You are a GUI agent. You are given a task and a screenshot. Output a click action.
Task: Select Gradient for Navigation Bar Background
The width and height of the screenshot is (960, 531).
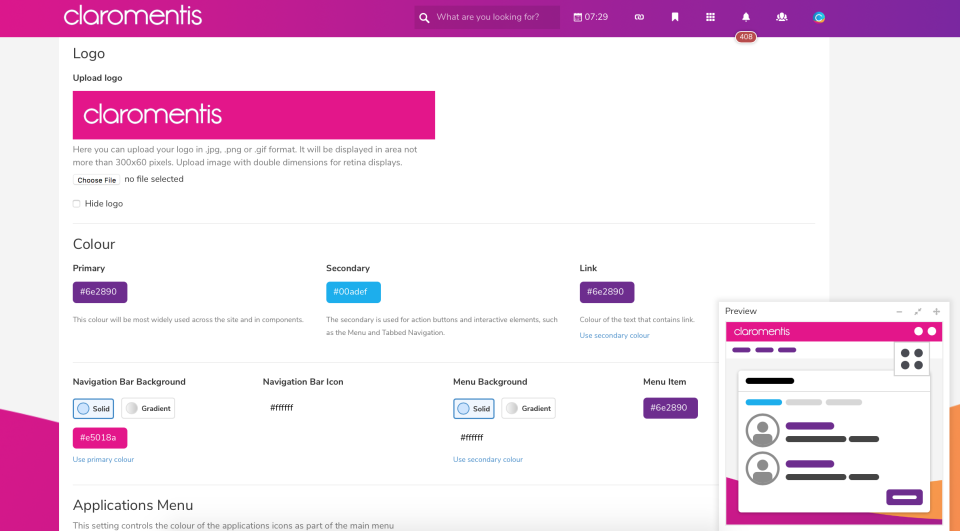[148, 409]
